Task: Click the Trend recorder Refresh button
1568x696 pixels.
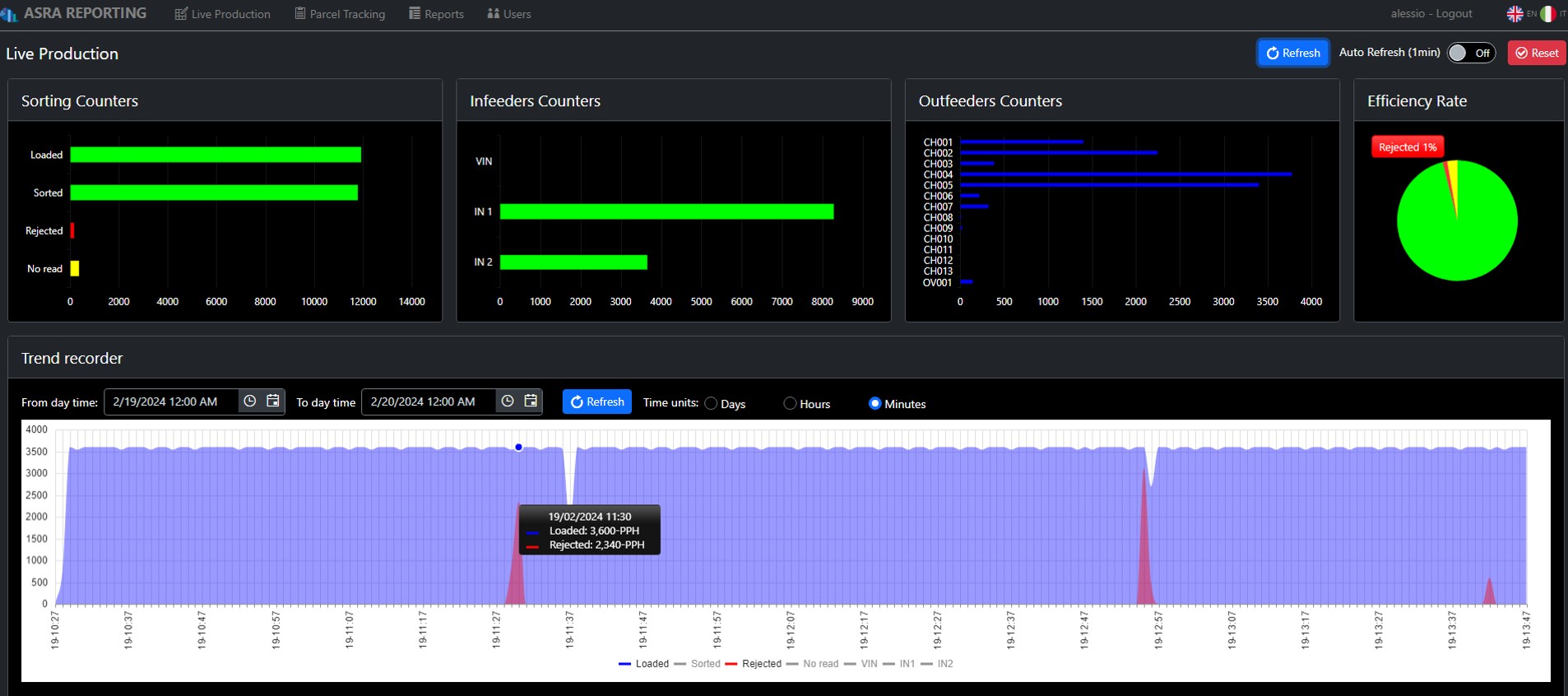Action: 597,401
